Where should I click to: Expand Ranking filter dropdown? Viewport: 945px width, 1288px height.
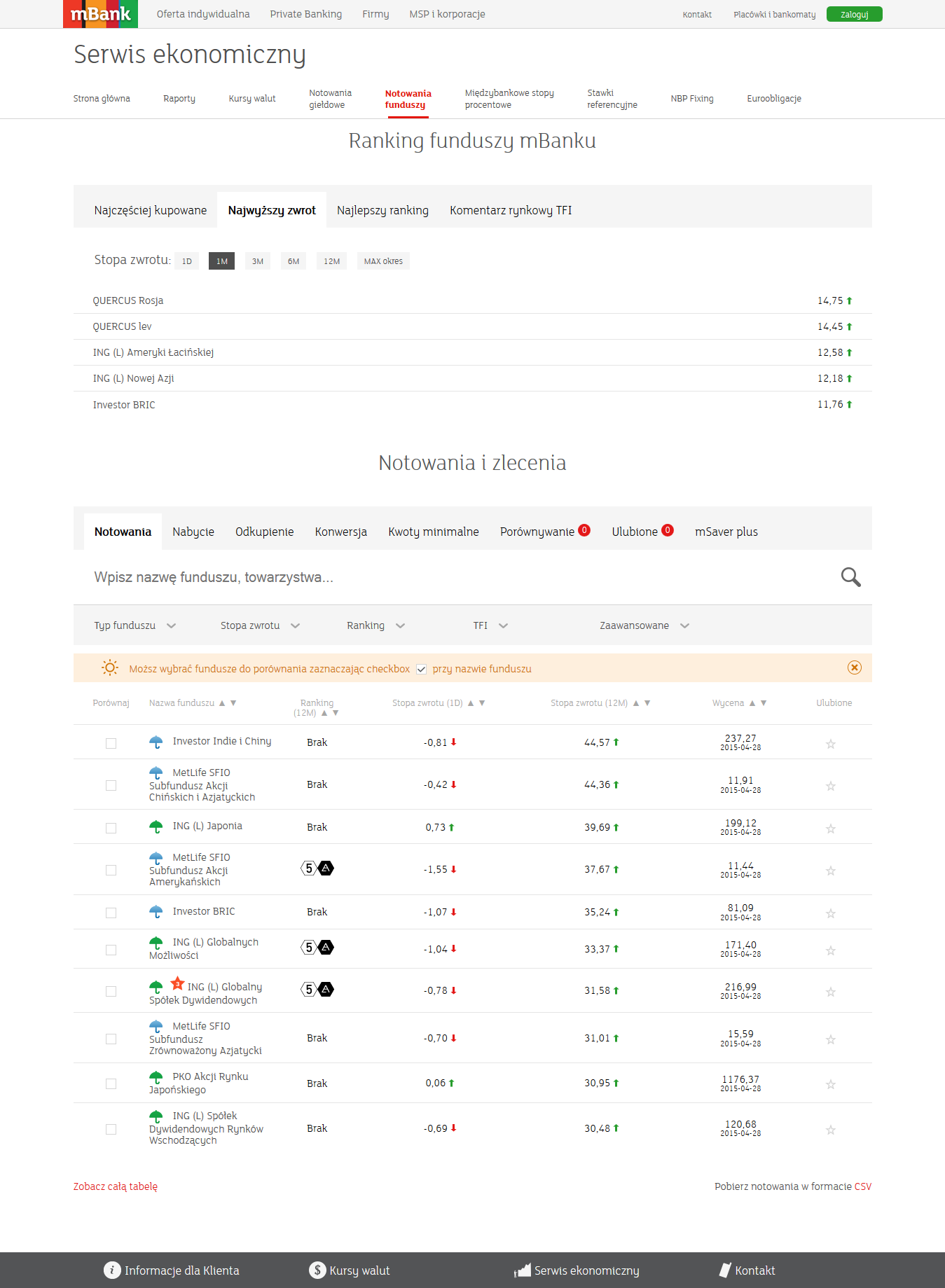[x=376, y=625]
